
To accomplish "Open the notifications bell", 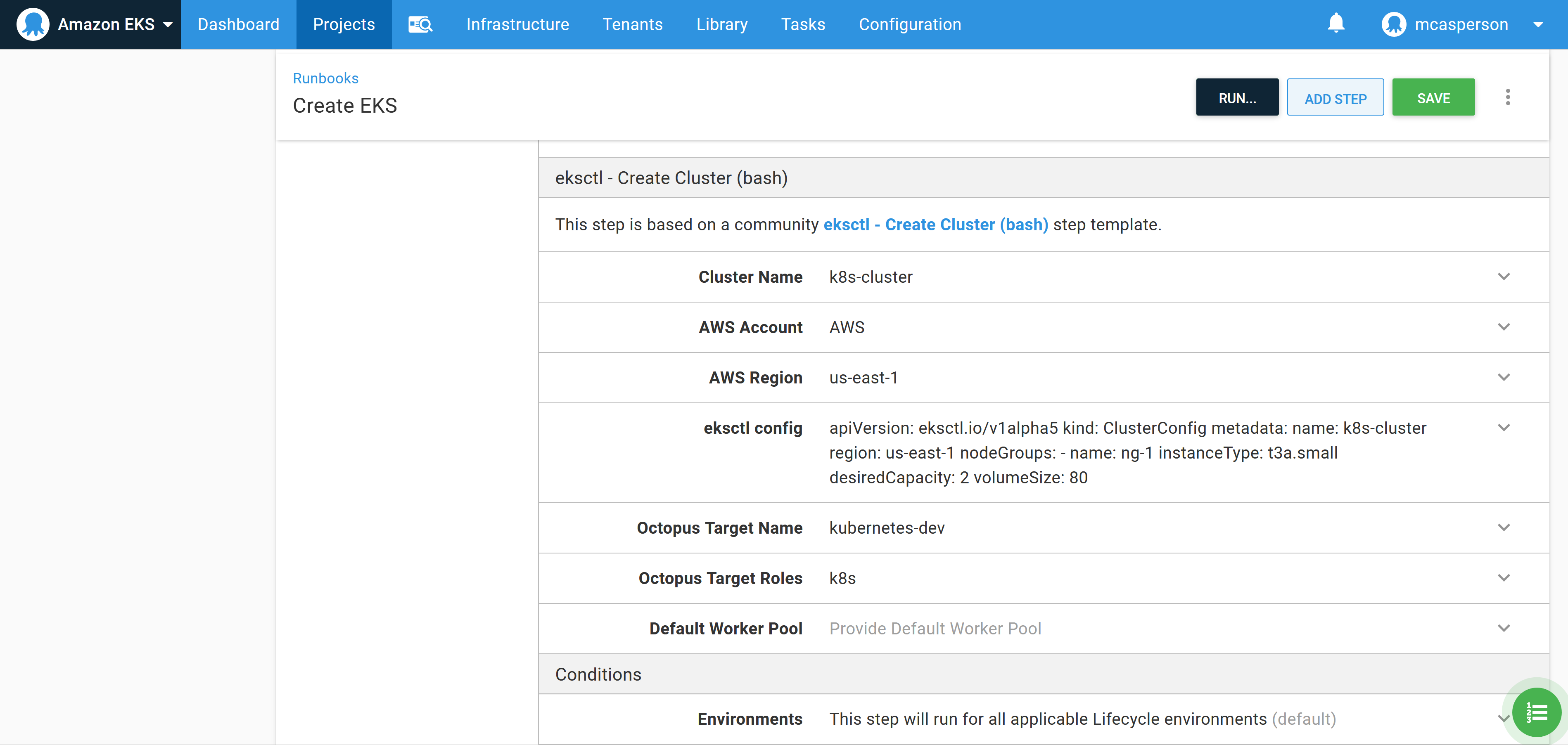I will pyautogui.click(x=1336, y=23).
